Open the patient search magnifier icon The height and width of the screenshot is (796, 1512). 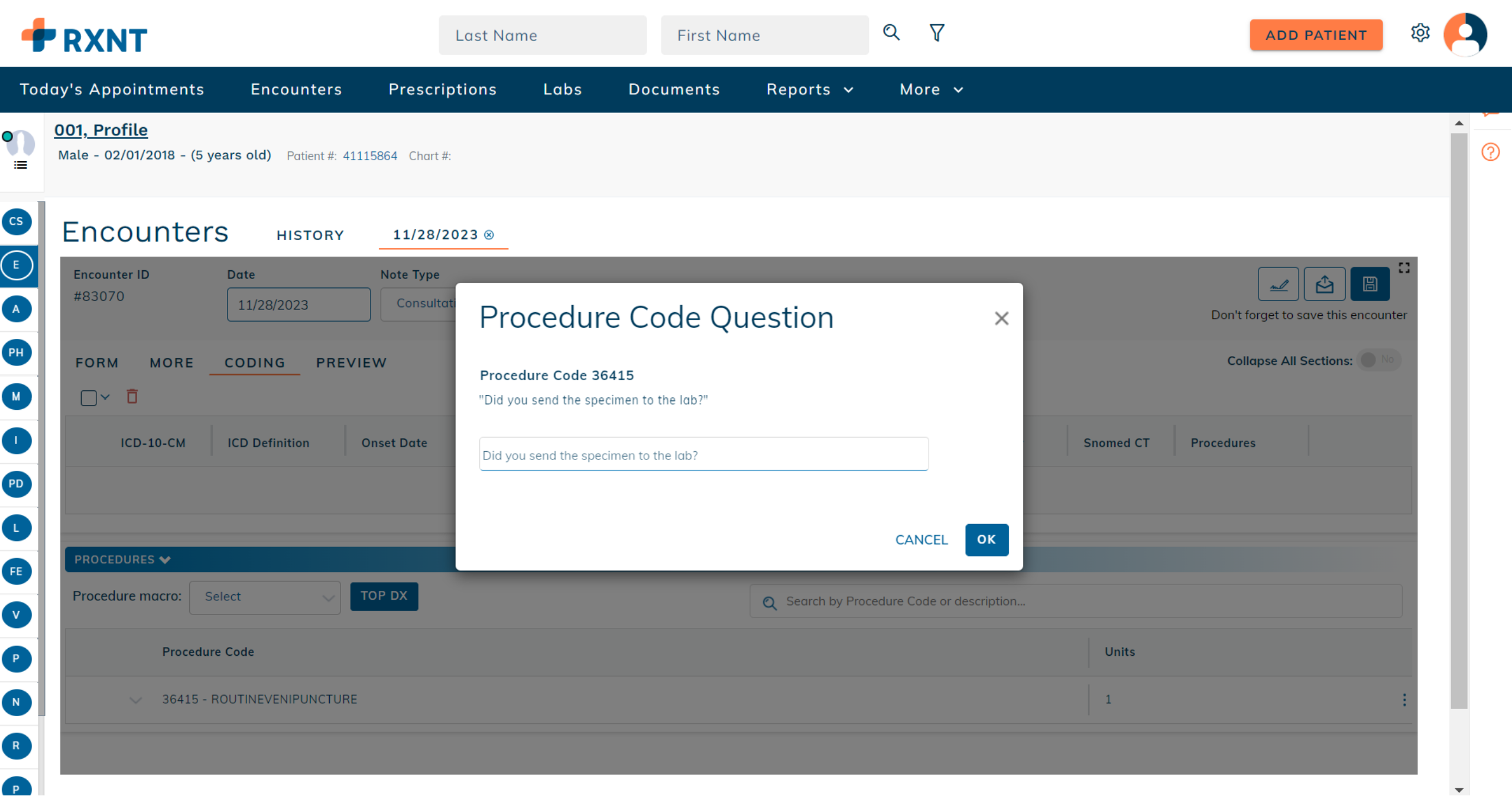click(x=891, y=33)
